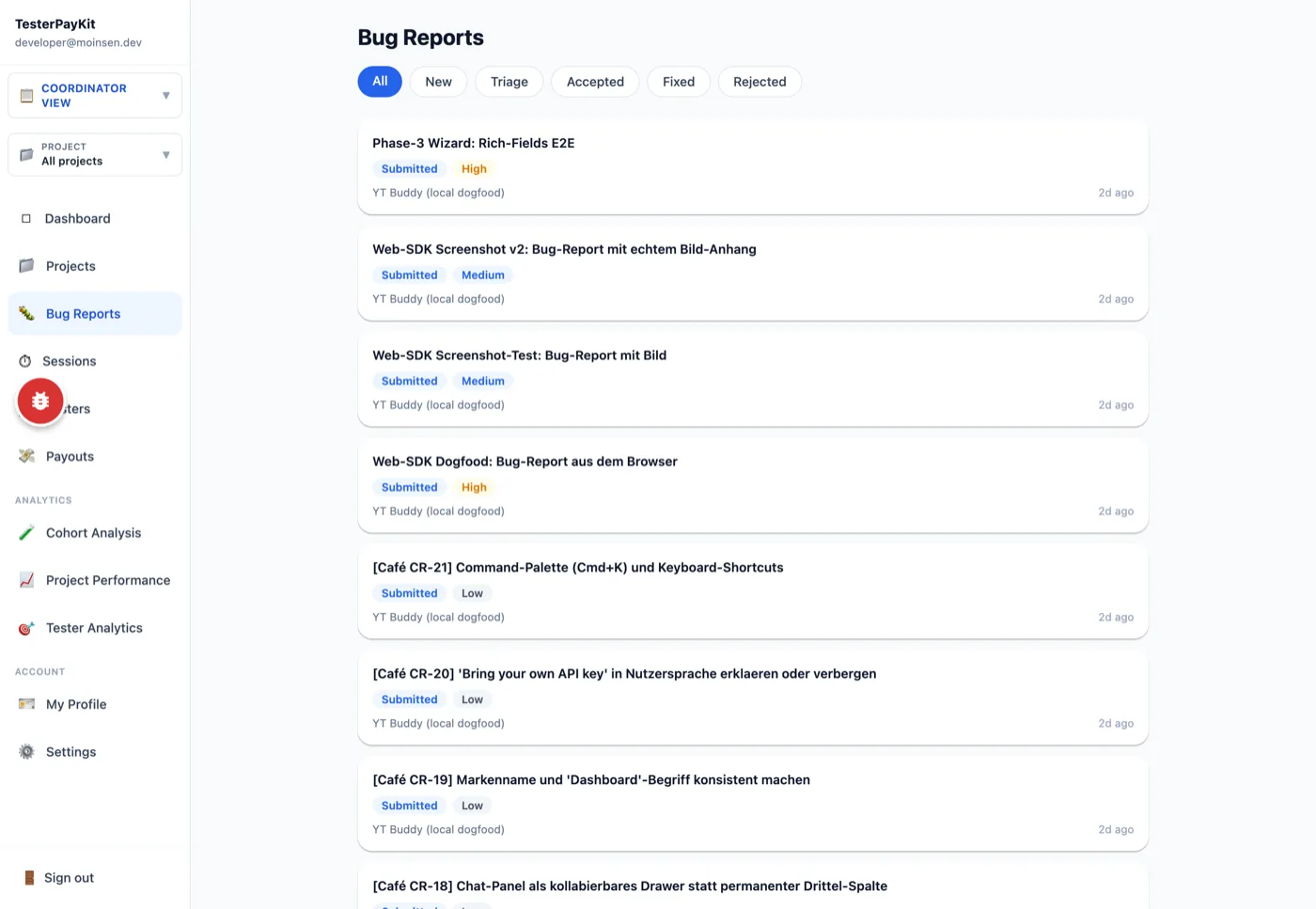Open the Coordinator View dropdown arrow

tap(166, 96)
